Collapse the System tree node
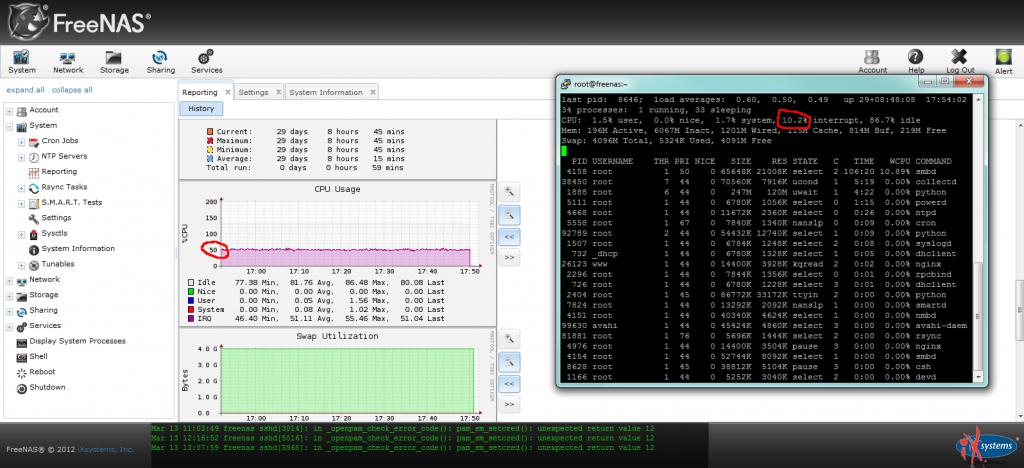The width and height of the screenshot is (1024, 468). pos(10,126)
